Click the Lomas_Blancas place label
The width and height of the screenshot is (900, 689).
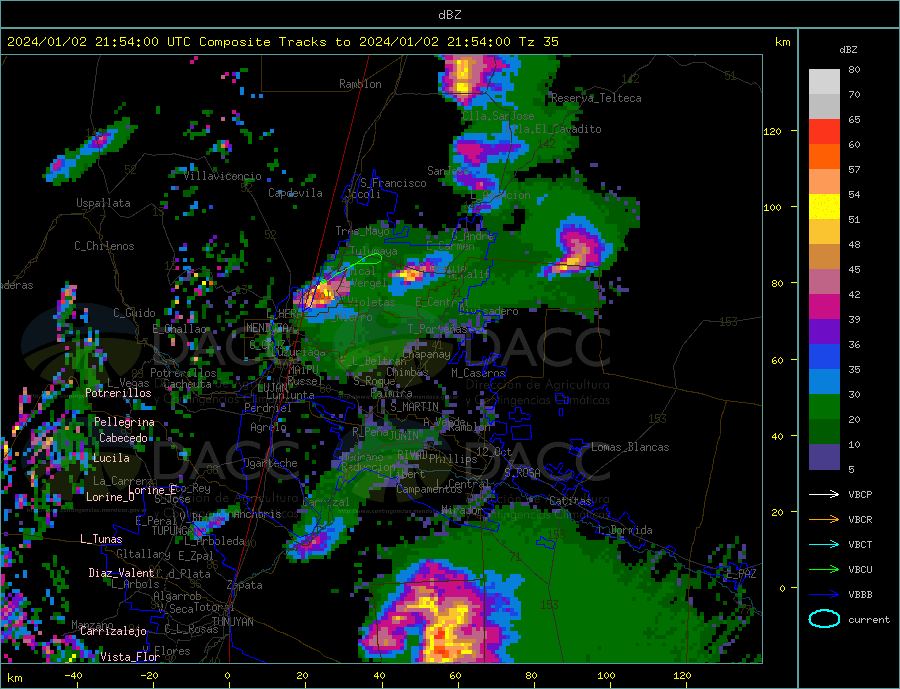630,447
